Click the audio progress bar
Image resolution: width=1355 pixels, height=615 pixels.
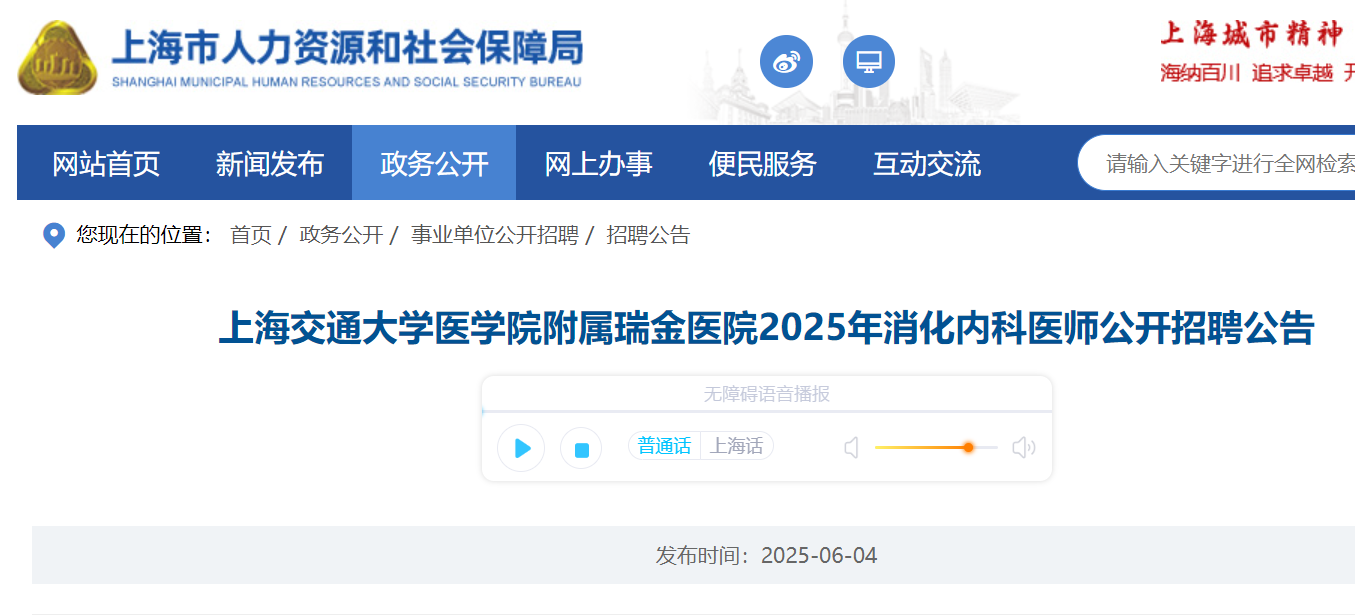click(767, 411)
